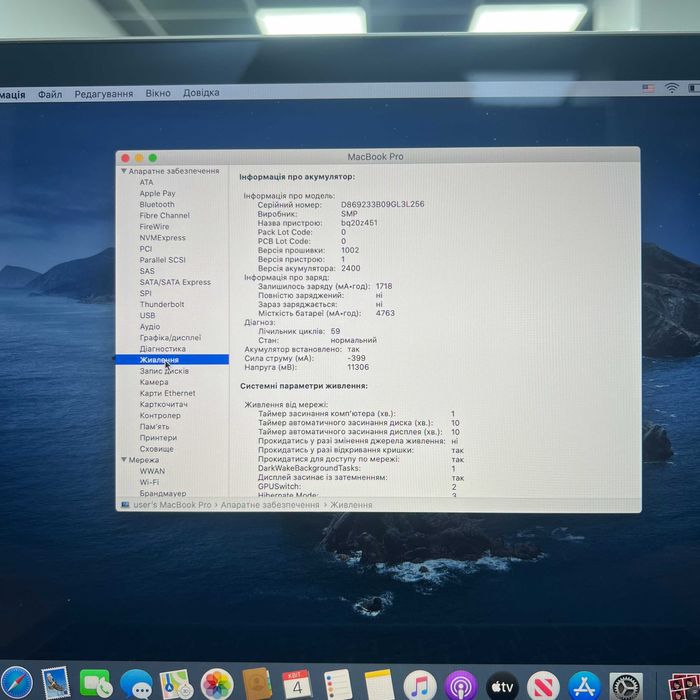
Task: Select SPI in the sidebar
Action: click(x=146, y=293)
